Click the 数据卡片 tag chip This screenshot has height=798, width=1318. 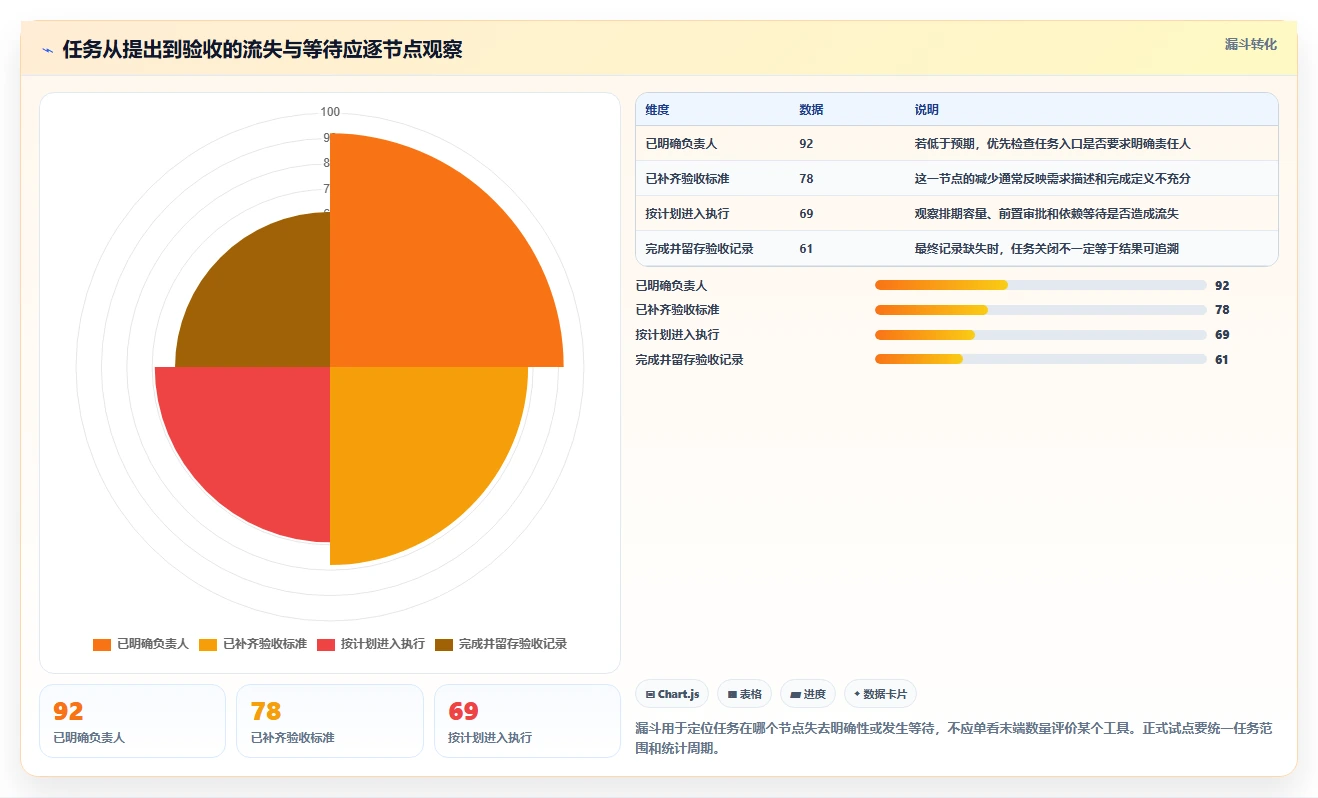click(880, 694)
